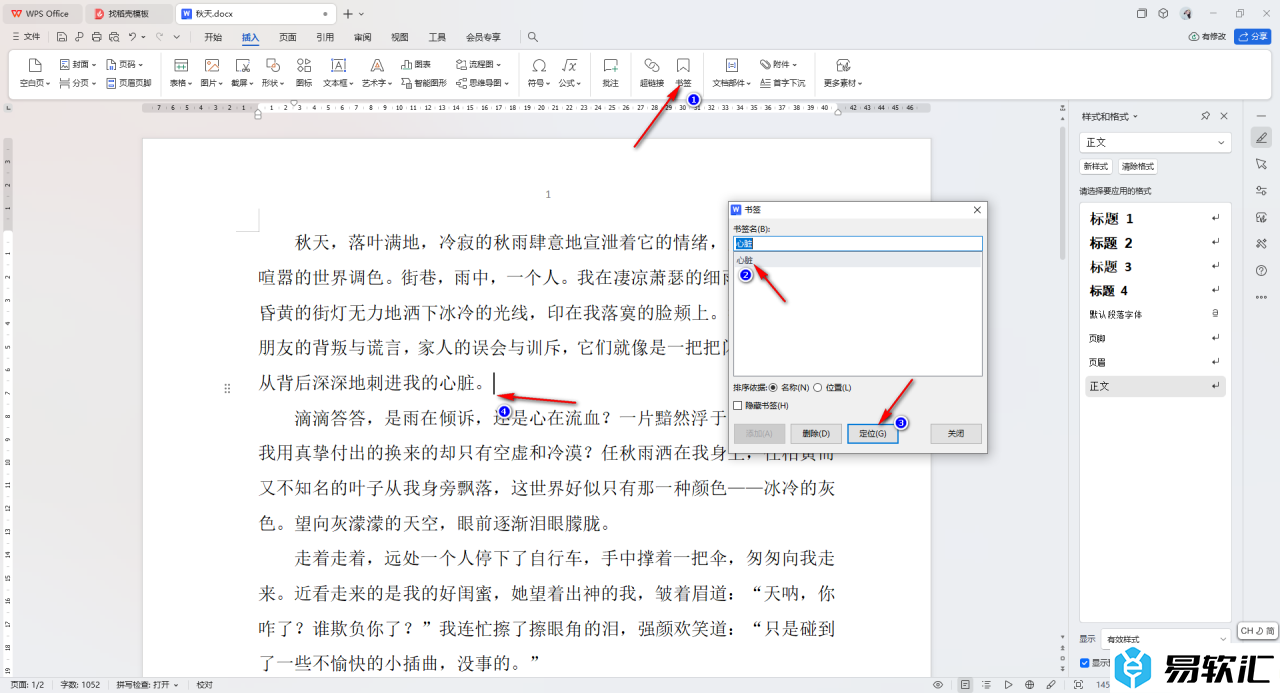Open the 文件 menu
The width and height of the screenshot is (1280, 693).
click(x=26, y=37)
